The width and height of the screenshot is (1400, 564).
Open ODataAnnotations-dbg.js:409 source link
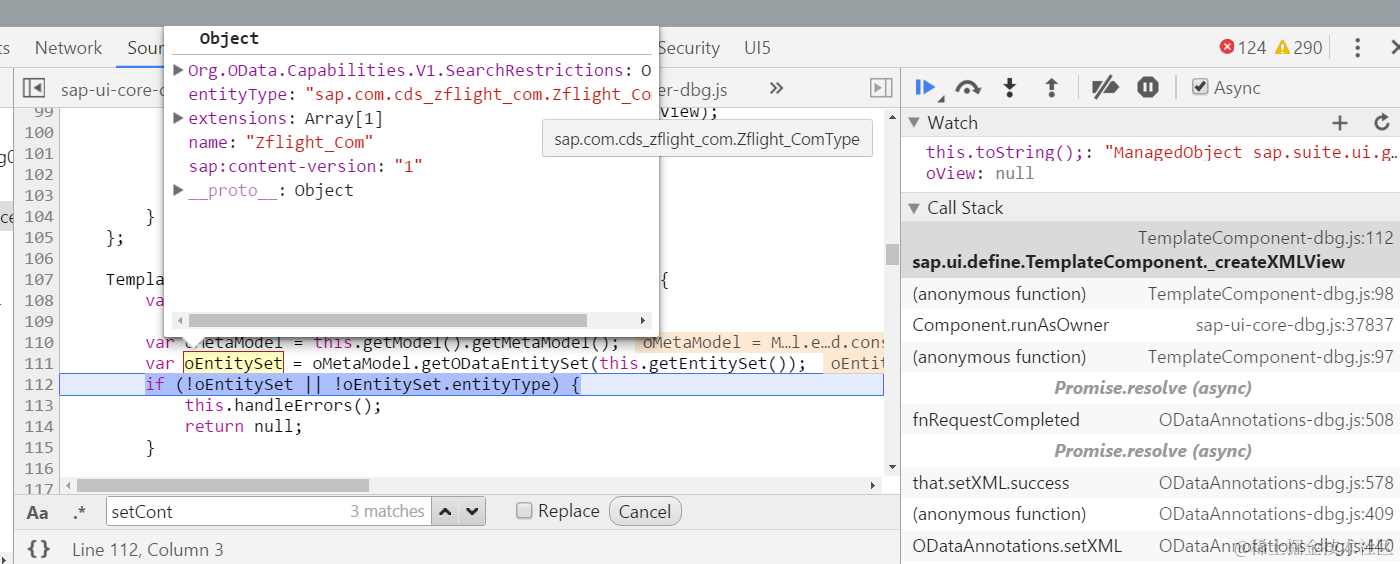[x=1276, y=514]
